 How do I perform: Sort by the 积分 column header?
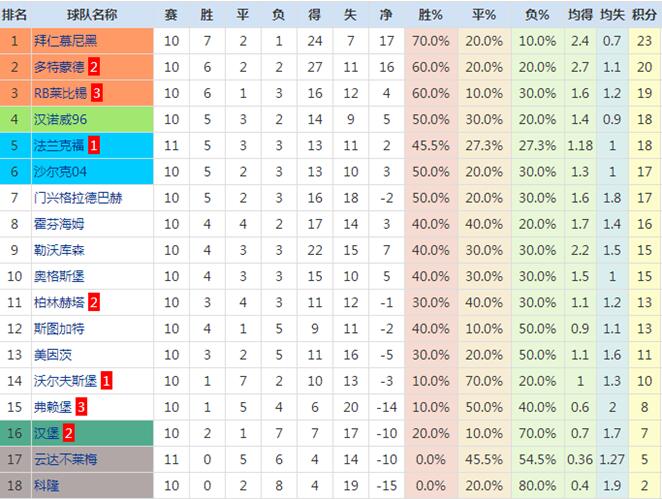point(644,15)
